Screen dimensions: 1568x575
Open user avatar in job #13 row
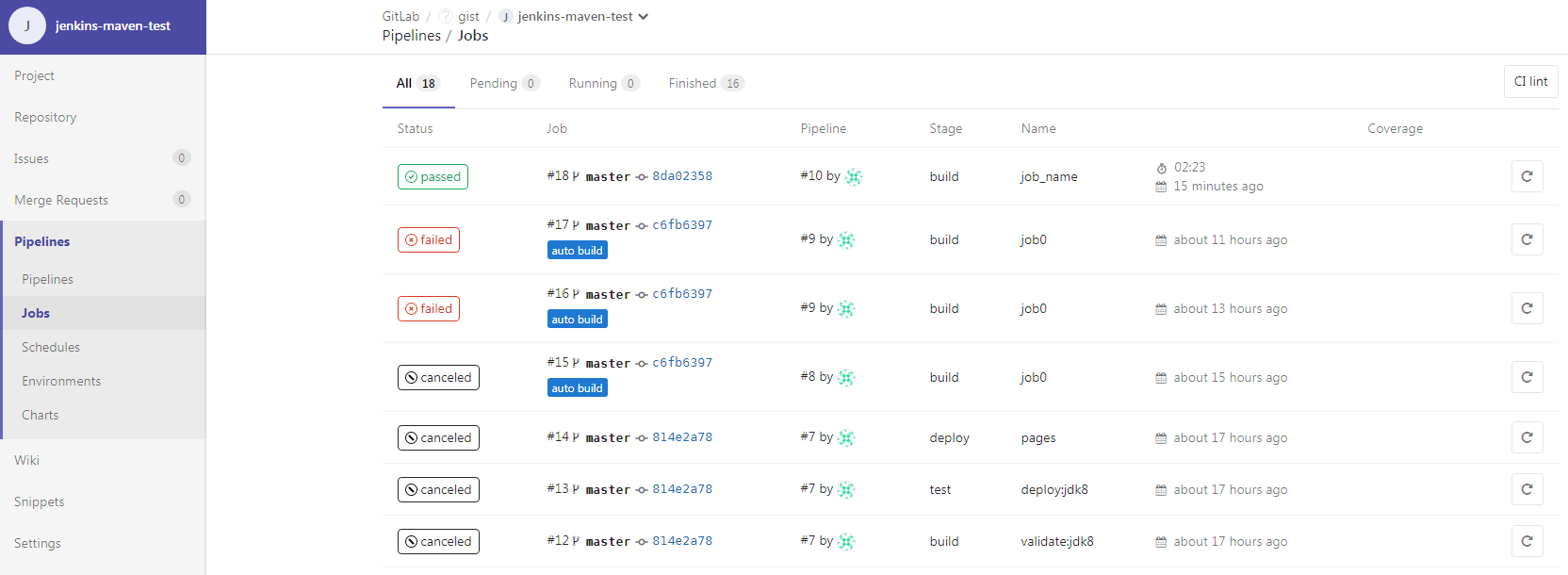[846, 489]
